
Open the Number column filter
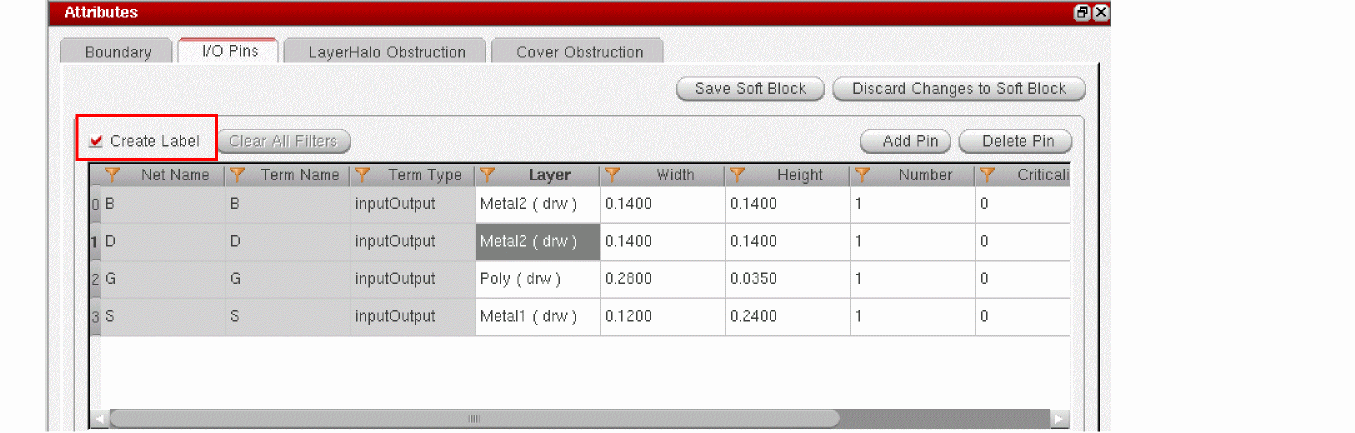coord(862,175)
